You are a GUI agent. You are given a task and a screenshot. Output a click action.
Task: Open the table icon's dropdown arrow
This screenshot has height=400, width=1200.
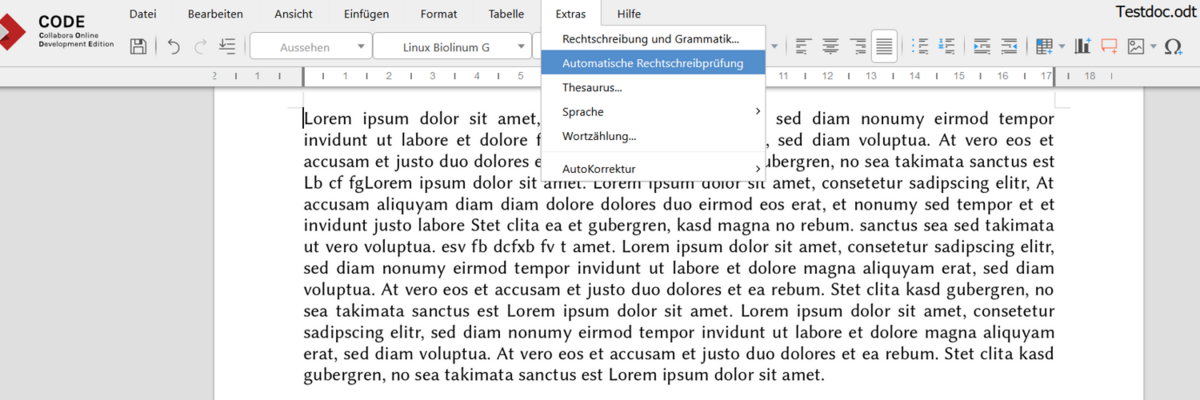tap(1060, 46)
